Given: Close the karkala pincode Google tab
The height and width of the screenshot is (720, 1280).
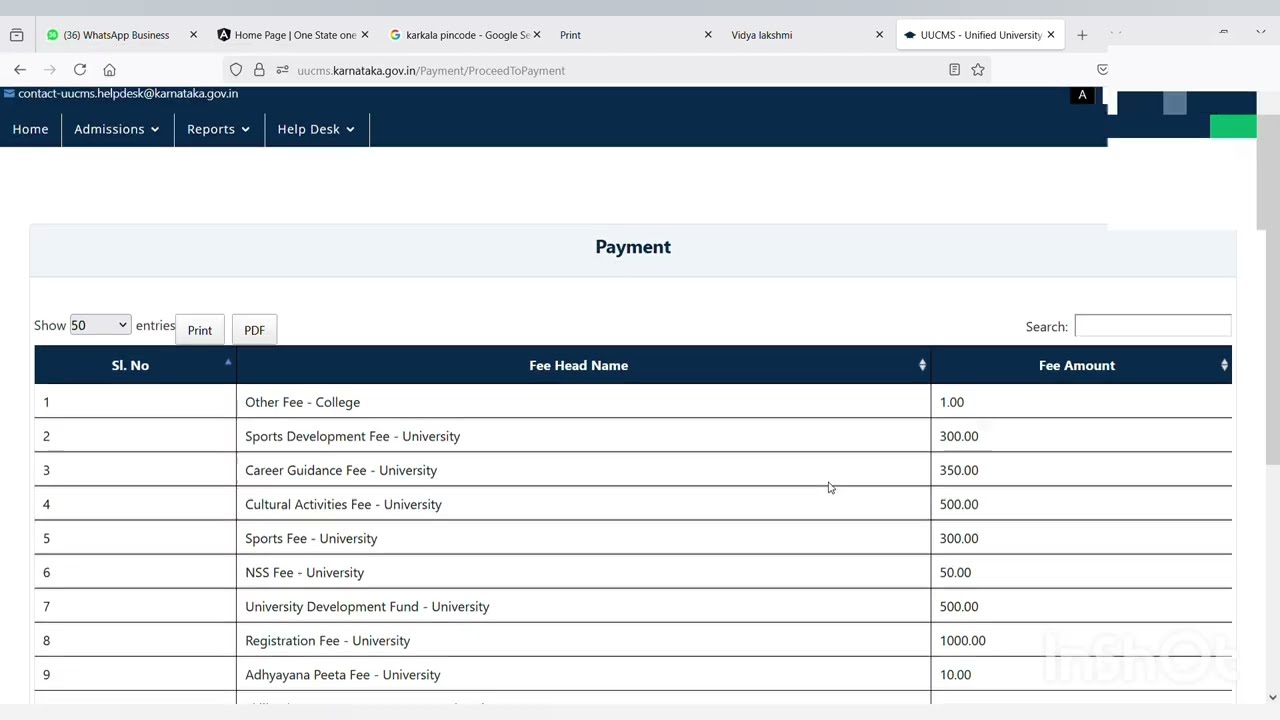Looking at the screenshot, I should pyautogui.click(x=537, y=35).
